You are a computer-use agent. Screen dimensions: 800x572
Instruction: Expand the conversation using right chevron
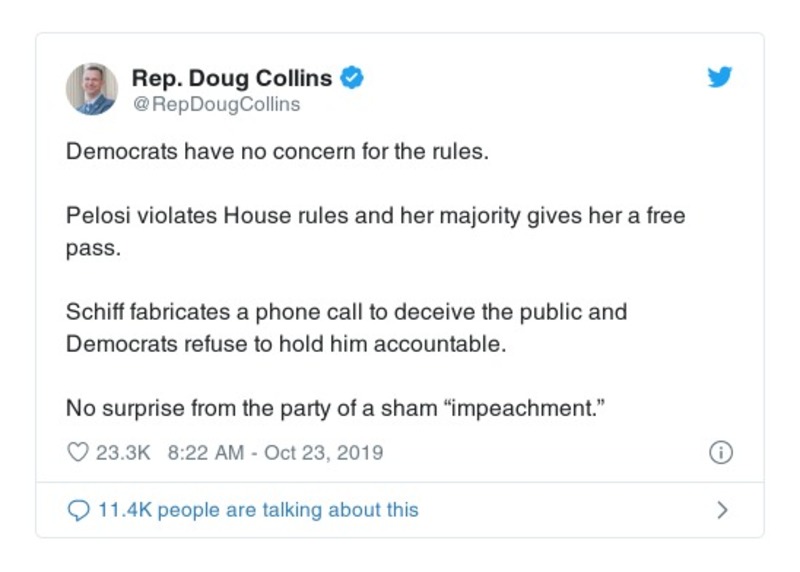(x=722, y=510)
